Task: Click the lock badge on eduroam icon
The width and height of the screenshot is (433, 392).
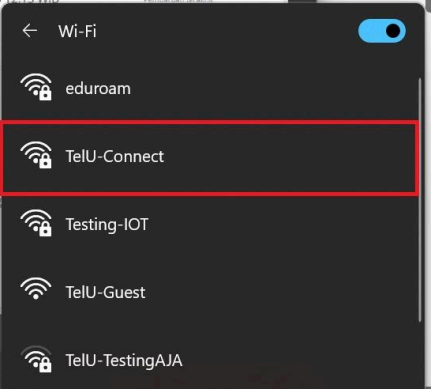Action: (x=45, y=94)
